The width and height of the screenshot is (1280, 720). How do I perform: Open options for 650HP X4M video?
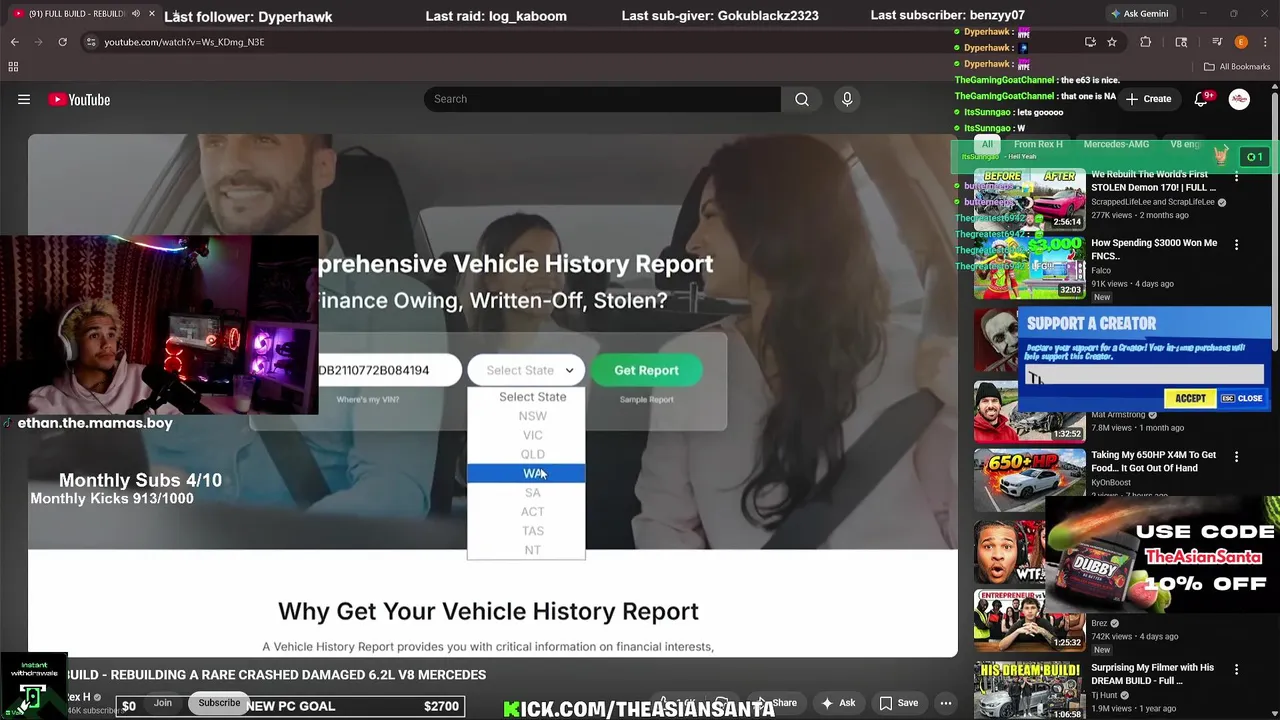1236,456
